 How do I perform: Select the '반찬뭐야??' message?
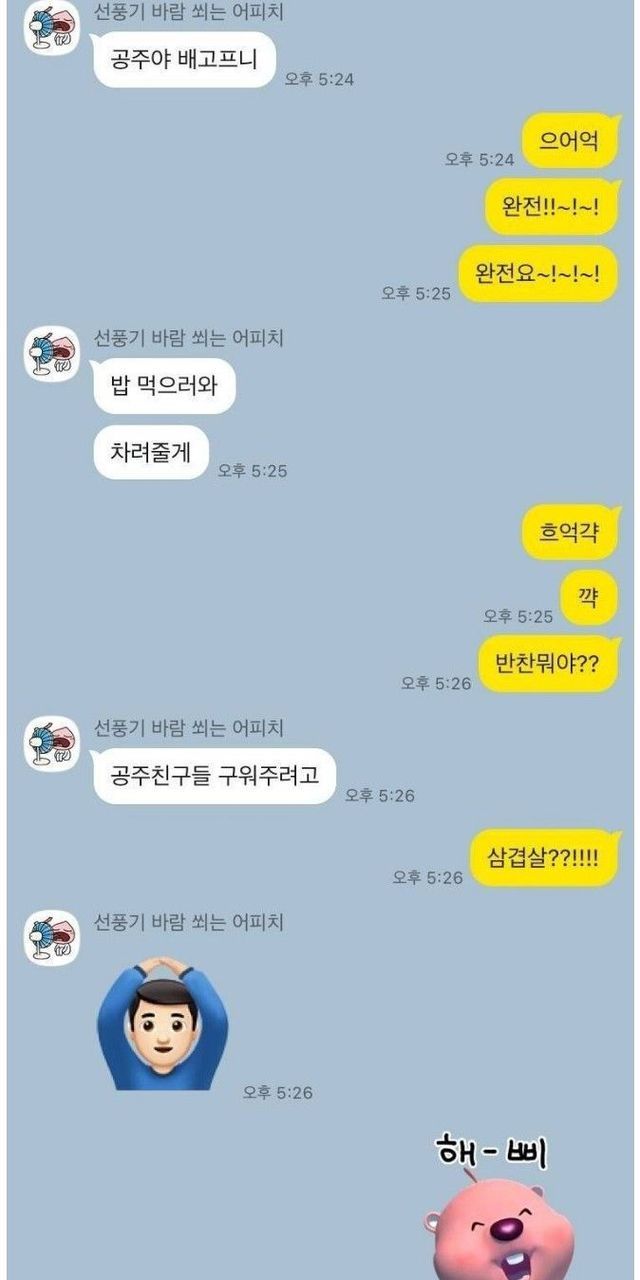[x=550, y=663]
